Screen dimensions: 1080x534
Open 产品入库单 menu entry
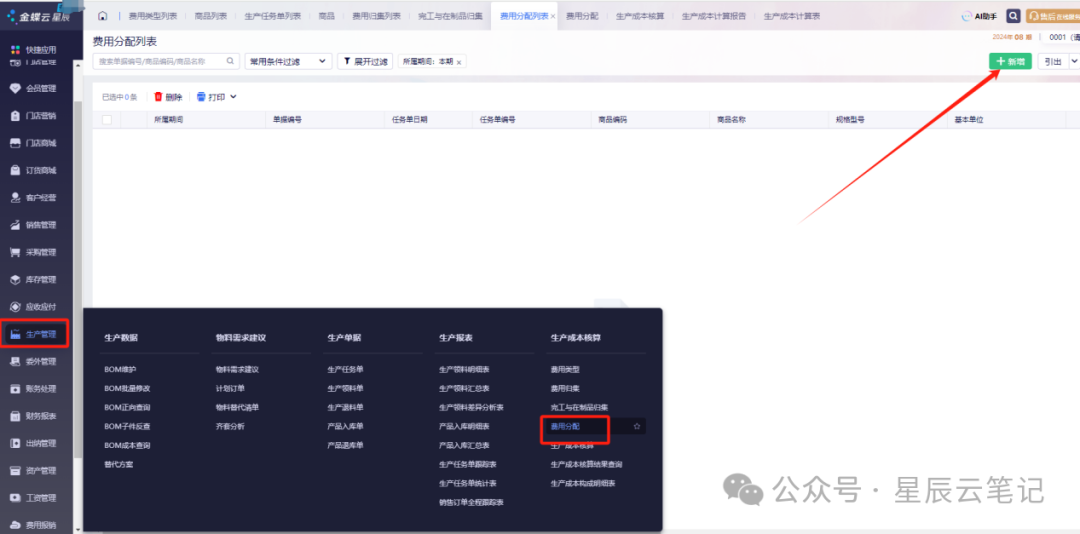click(x=345, y=427)
